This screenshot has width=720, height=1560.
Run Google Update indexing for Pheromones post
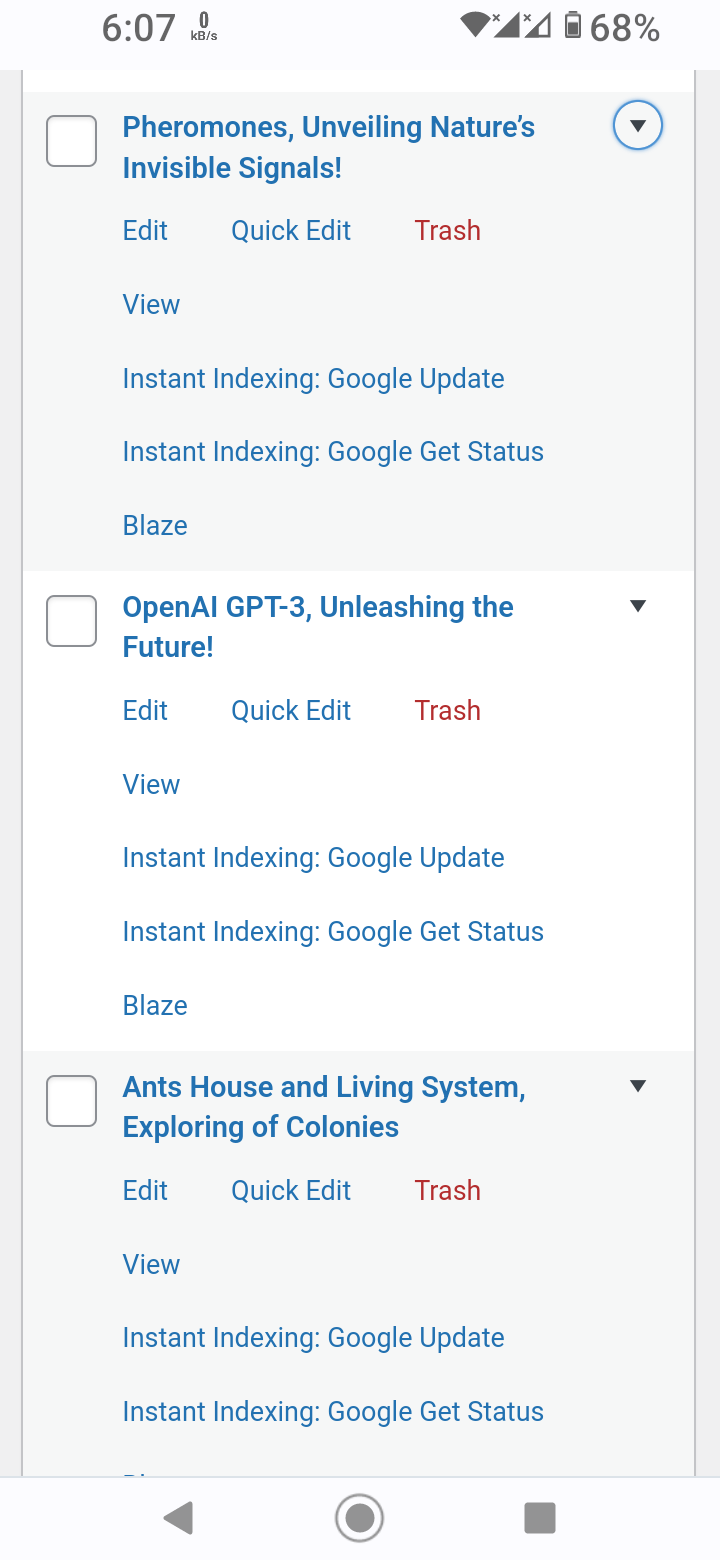click(313, 379)
